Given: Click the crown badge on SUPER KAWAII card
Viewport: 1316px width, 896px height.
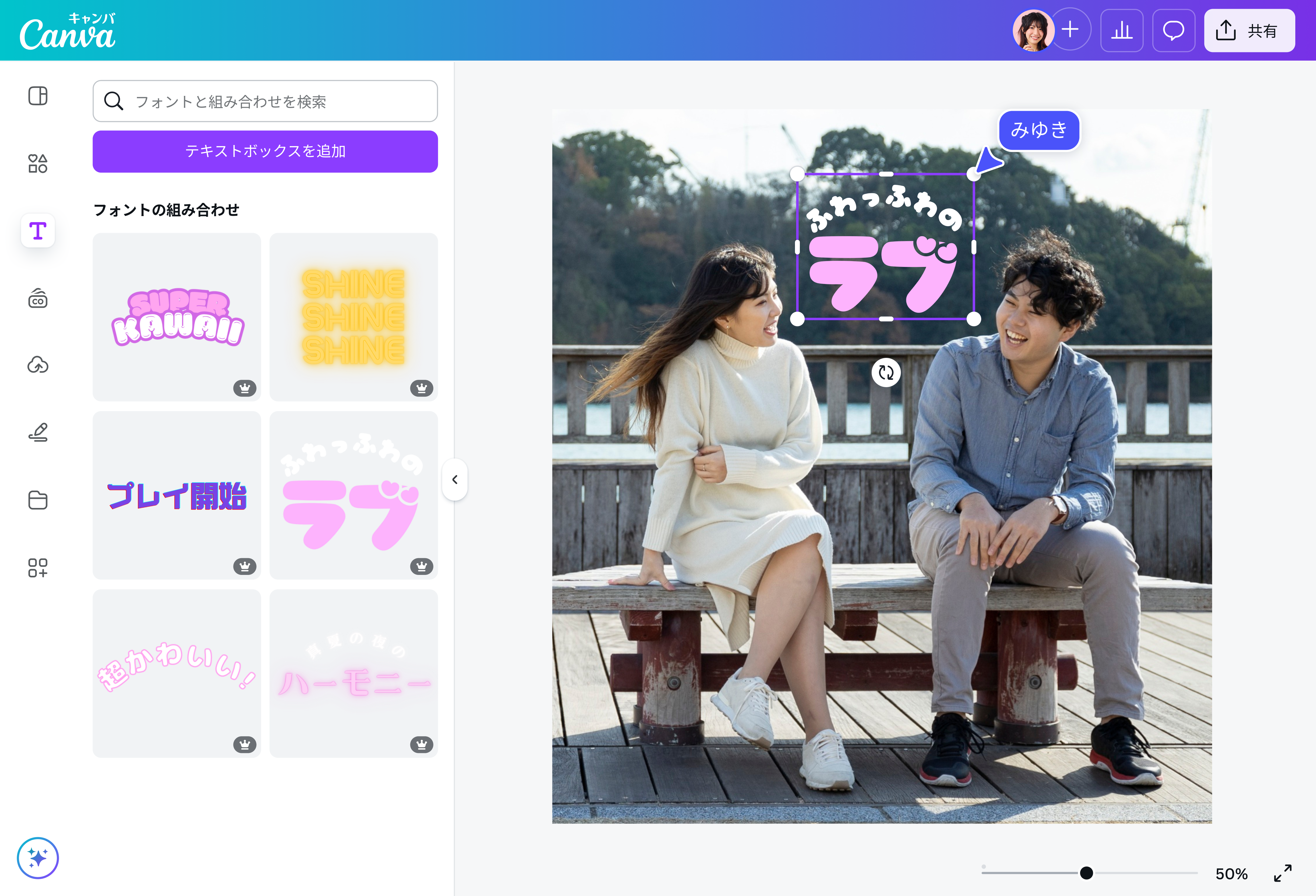Looking at the screenshot, I should (245, 389).
